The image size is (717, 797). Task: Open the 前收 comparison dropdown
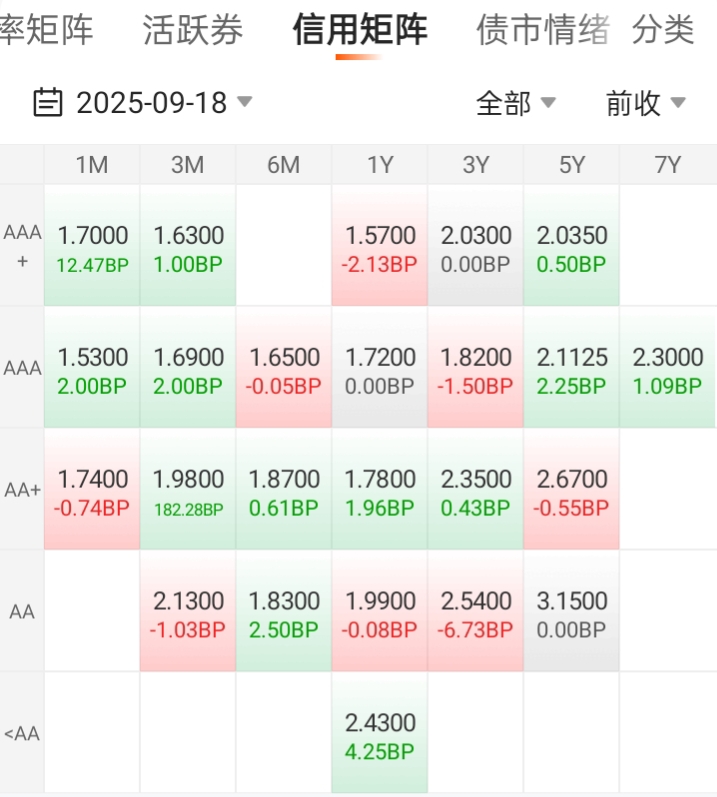646,103
